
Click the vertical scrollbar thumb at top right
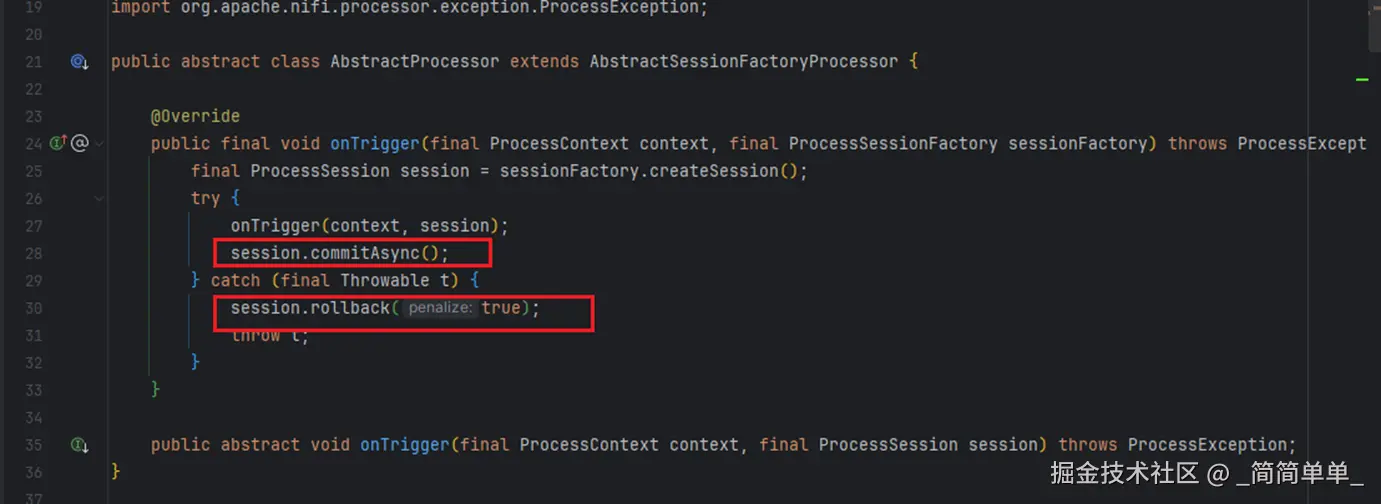[1374, 25]
